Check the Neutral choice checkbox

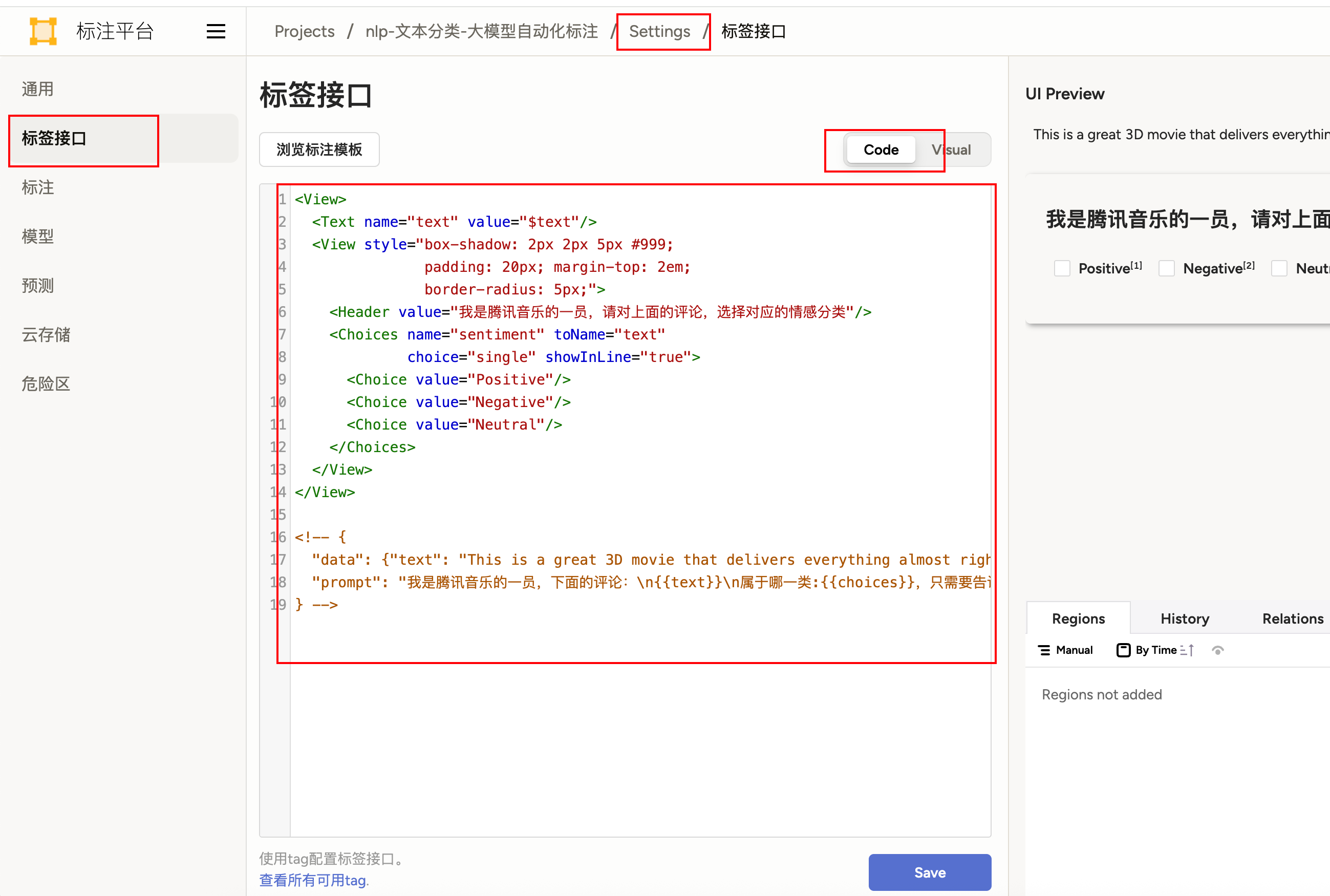click(x=1279, y=269)
